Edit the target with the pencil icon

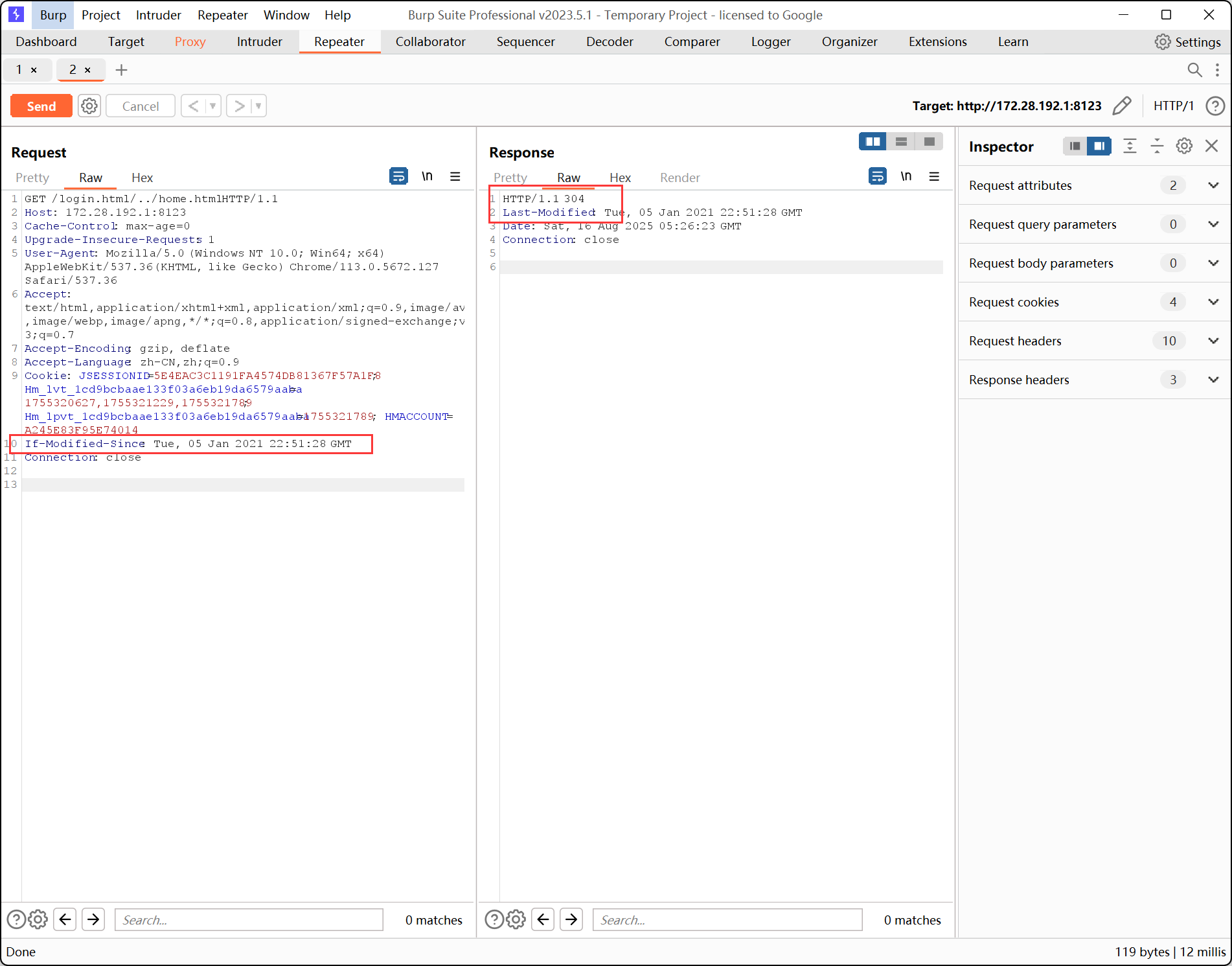pos(1122,106)
